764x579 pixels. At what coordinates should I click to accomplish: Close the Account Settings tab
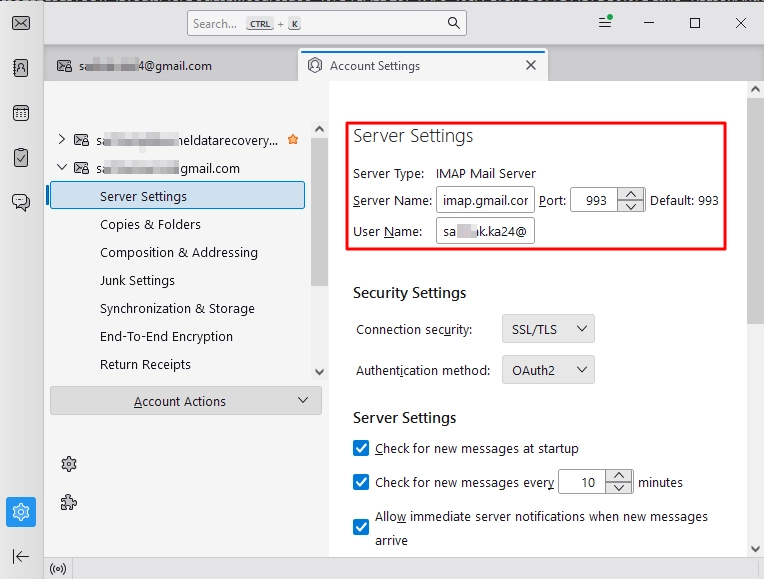coord(531,65)
